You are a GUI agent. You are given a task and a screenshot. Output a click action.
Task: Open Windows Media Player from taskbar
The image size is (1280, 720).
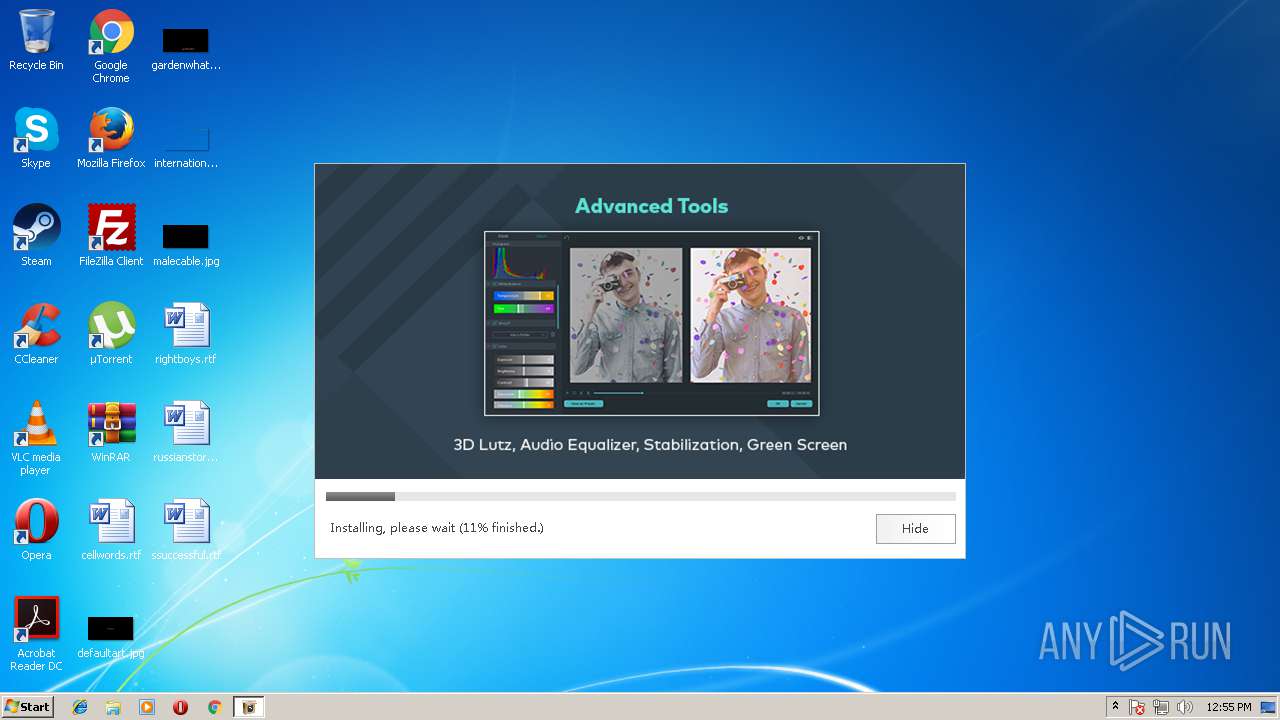[x=147, y=707]
